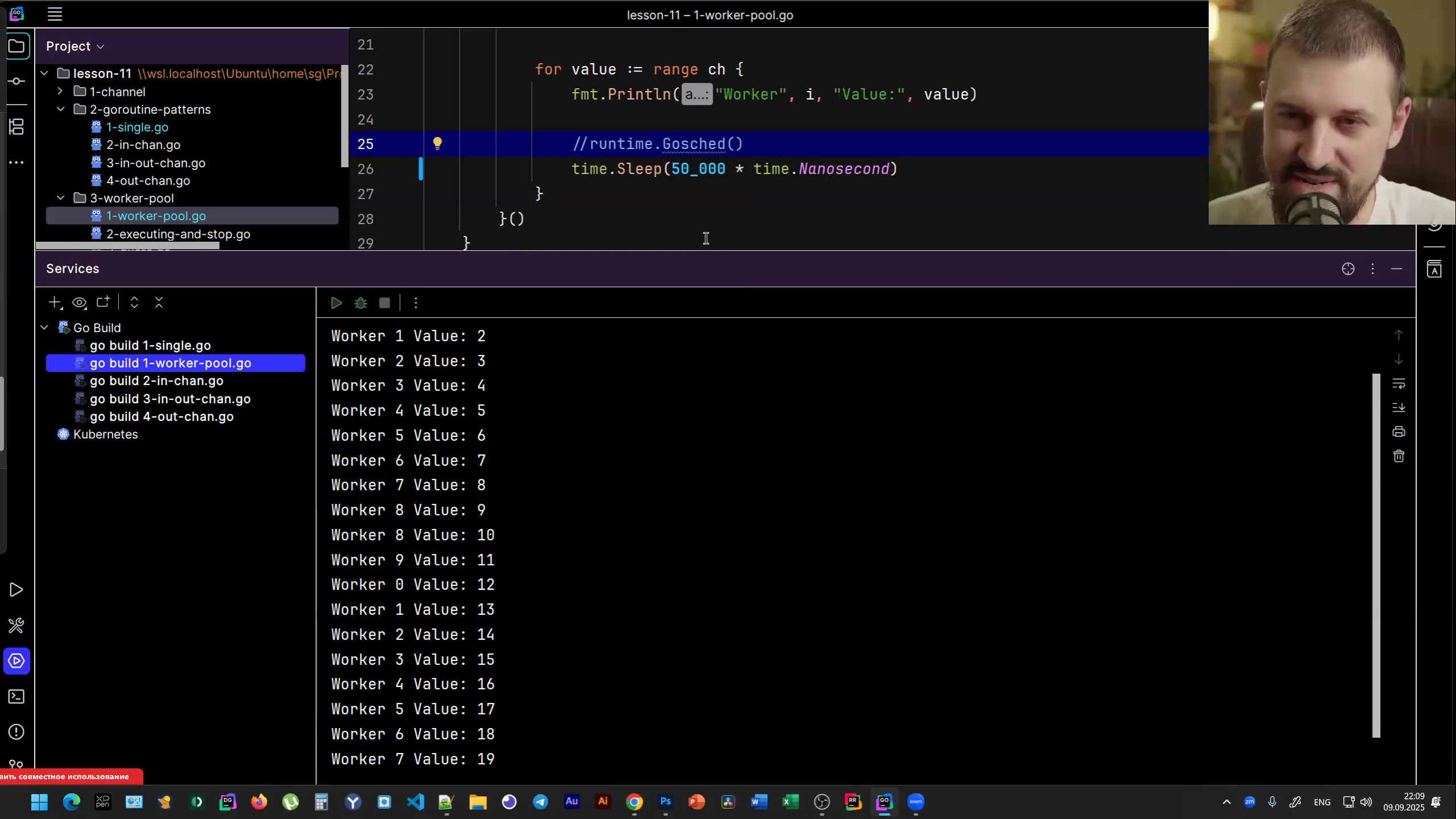Open the Terminal tool window icon
This screenshot has width=1456, height=819.
coord(16,696)
